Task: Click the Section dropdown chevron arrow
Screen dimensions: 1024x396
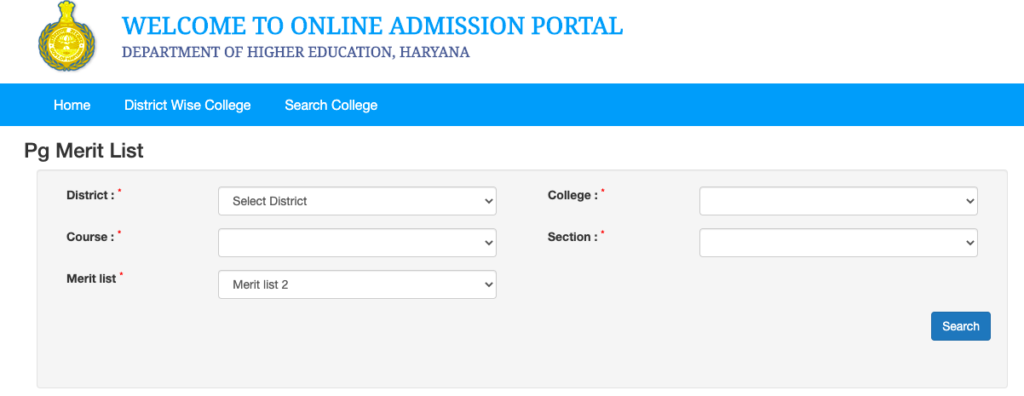Action: coord(970,243)
